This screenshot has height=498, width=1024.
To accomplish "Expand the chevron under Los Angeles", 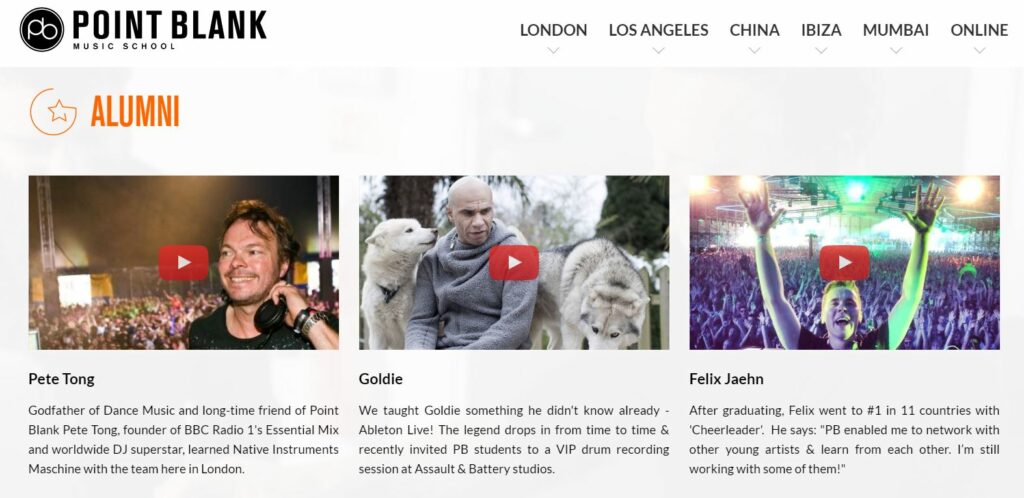I will (x=658, y=50).
